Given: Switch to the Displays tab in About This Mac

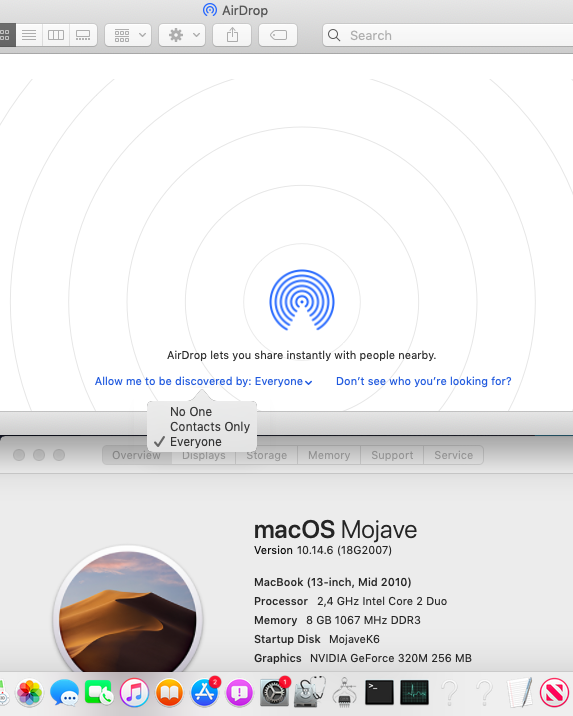Looking at the screenshot, I should coord(204,455).
